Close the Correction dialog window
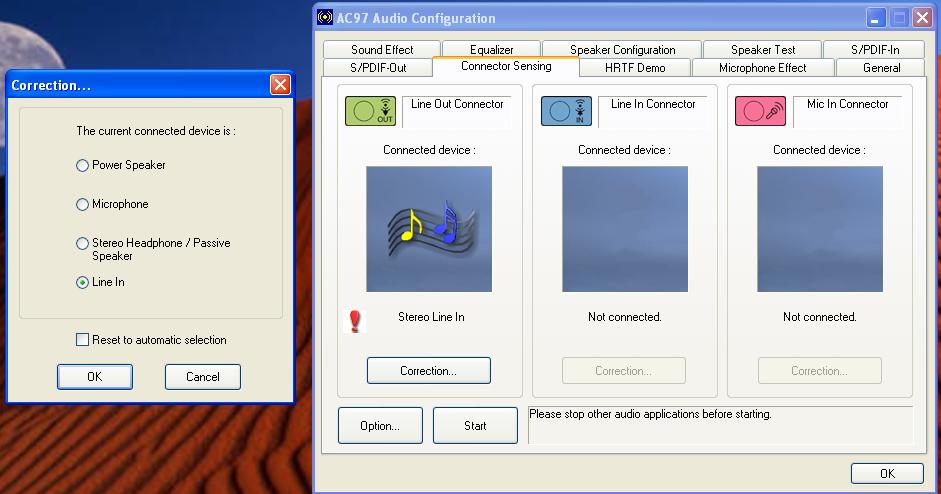The image size is (941, 494). [x=280, y=85]
